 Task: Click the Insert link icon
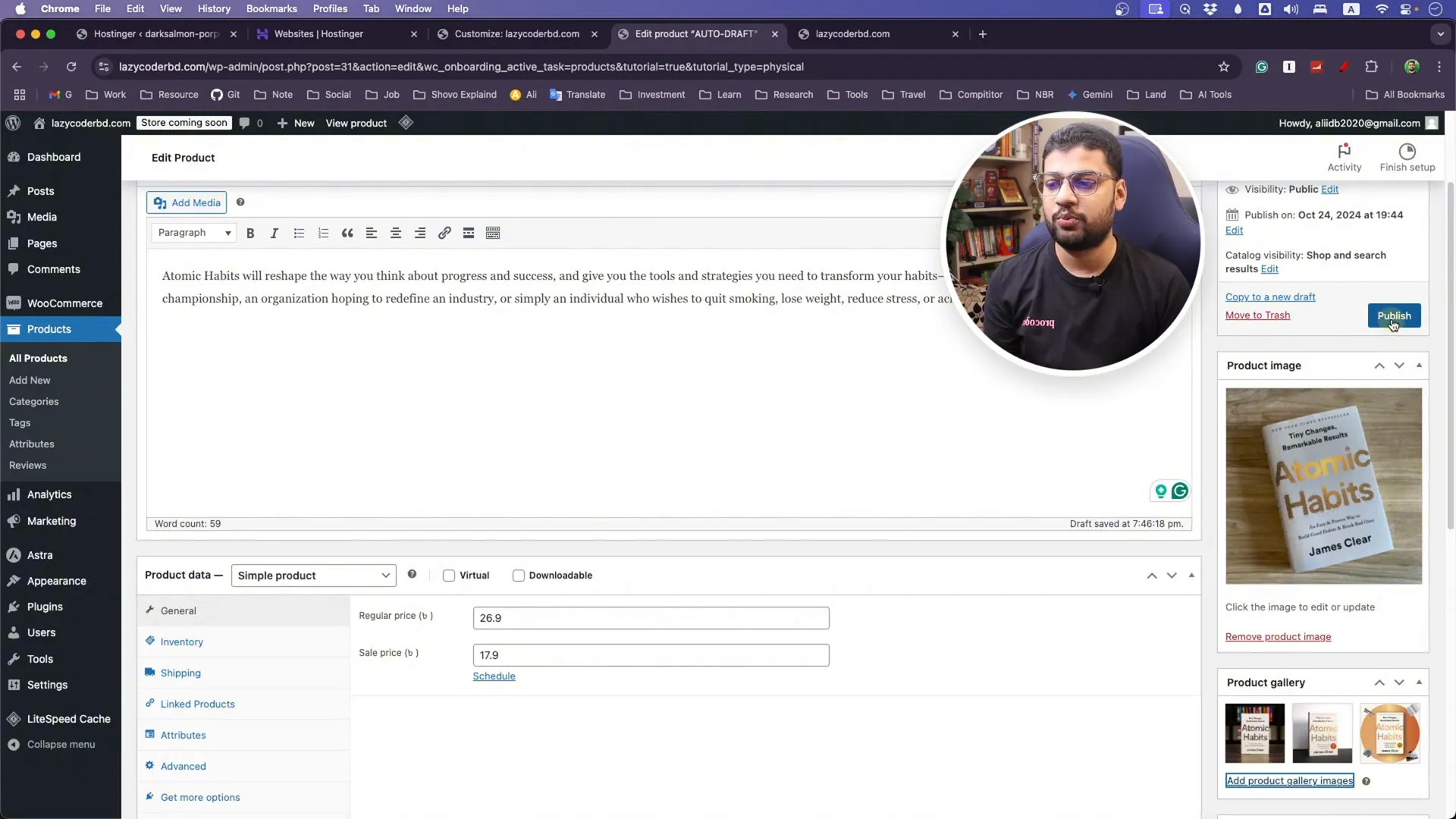[x=445, y=233]
